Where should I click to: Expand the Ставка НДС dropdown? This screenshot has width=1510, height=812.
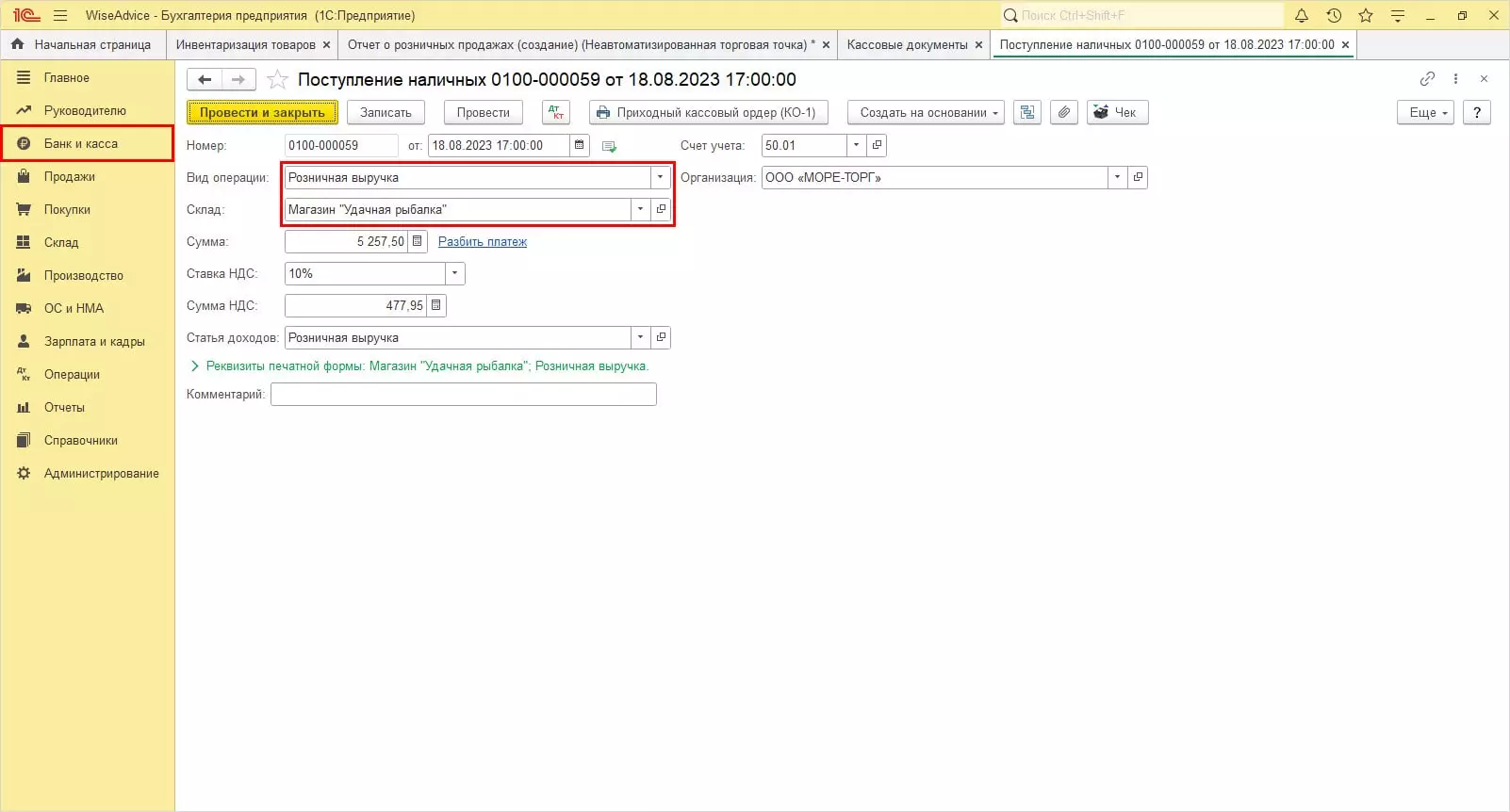click(x=455, y=273)
